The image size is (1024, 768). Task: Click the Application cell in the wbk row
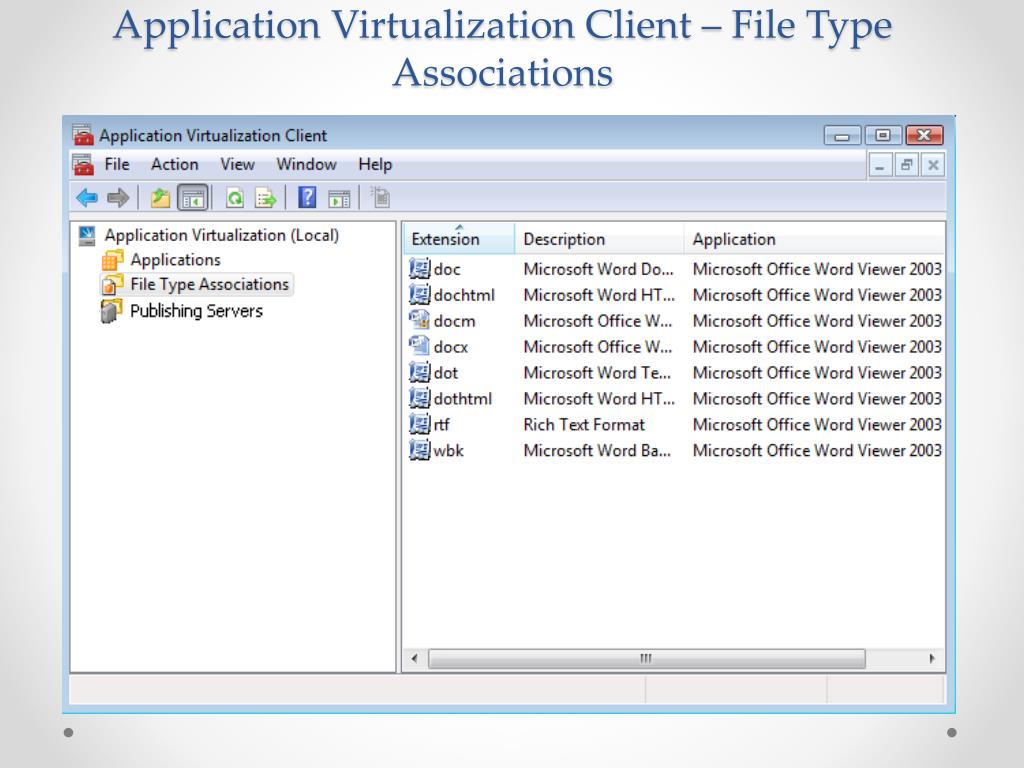[x=817, y=451]
